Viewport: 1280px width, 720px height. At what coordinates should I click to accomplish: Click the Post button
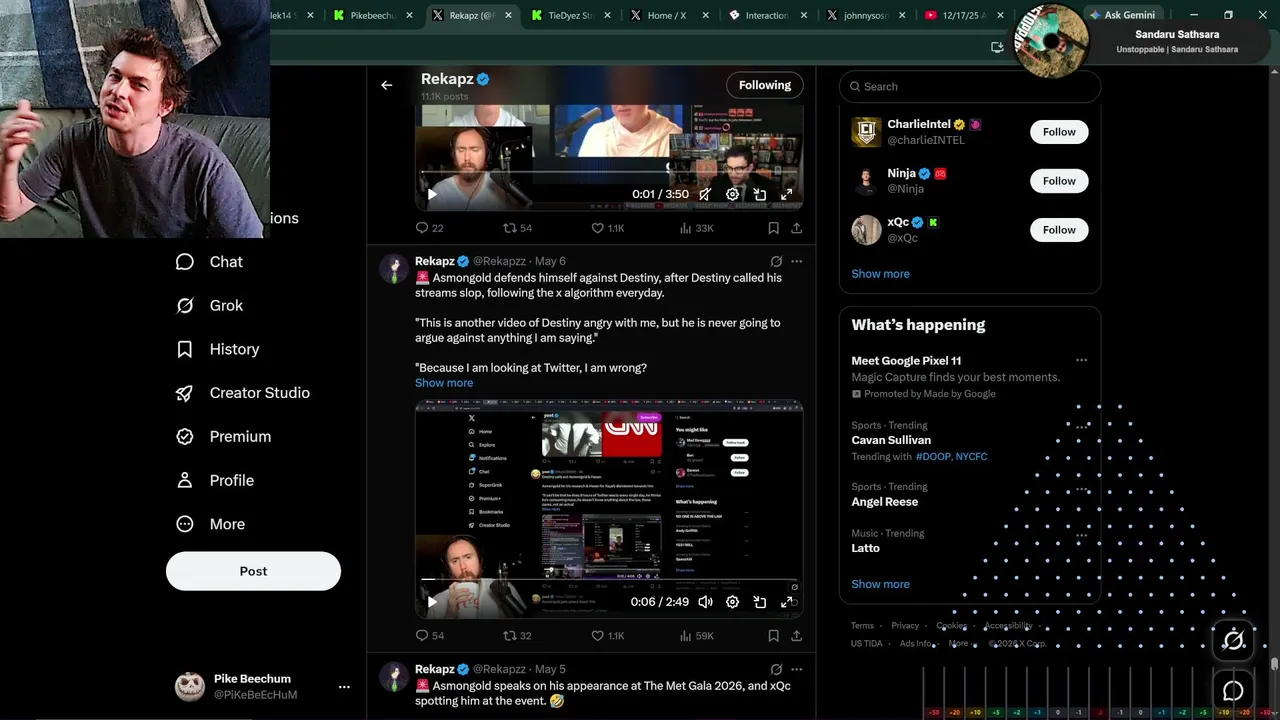click(253, 571)
